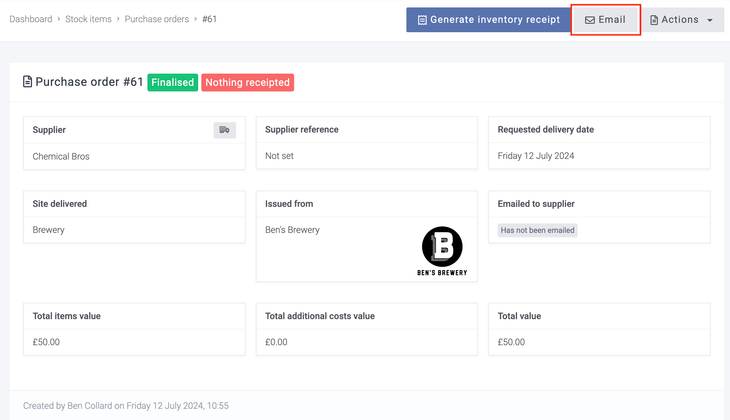Image resolution: width=730 pixels, height=420 pixels.
Task: Click the Email button
Action: [x=605, y=20]
